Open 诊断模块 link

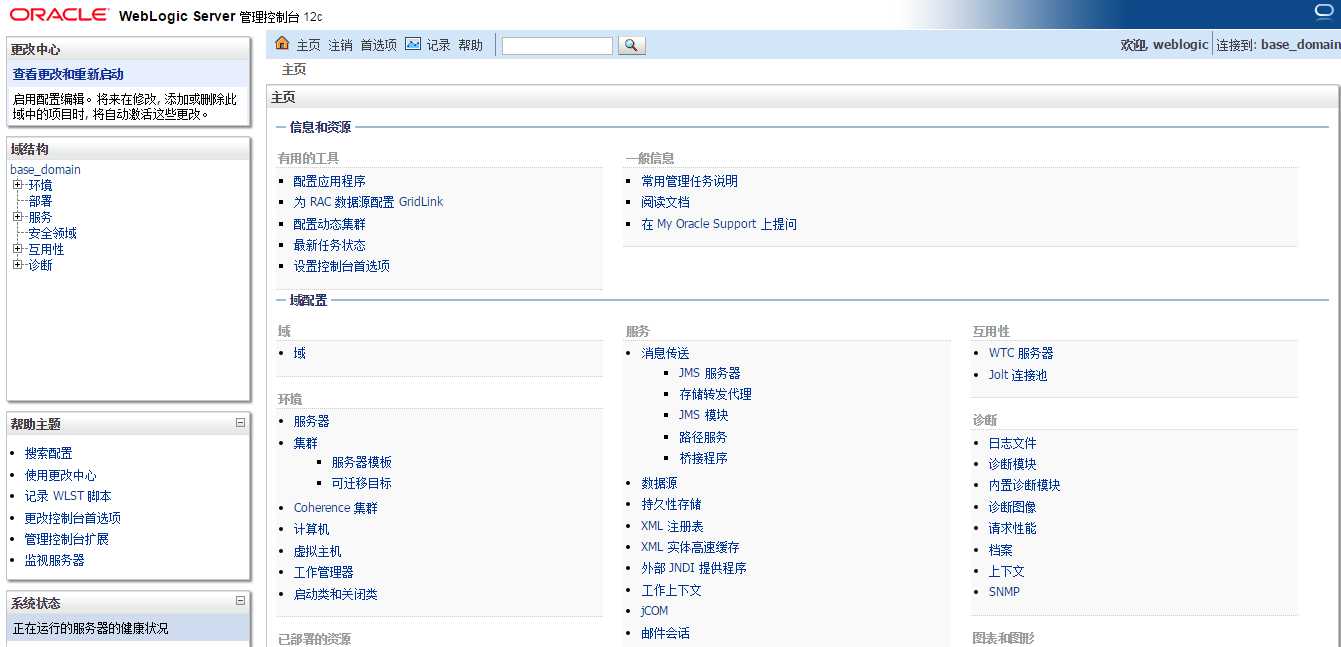[1013, 464]
